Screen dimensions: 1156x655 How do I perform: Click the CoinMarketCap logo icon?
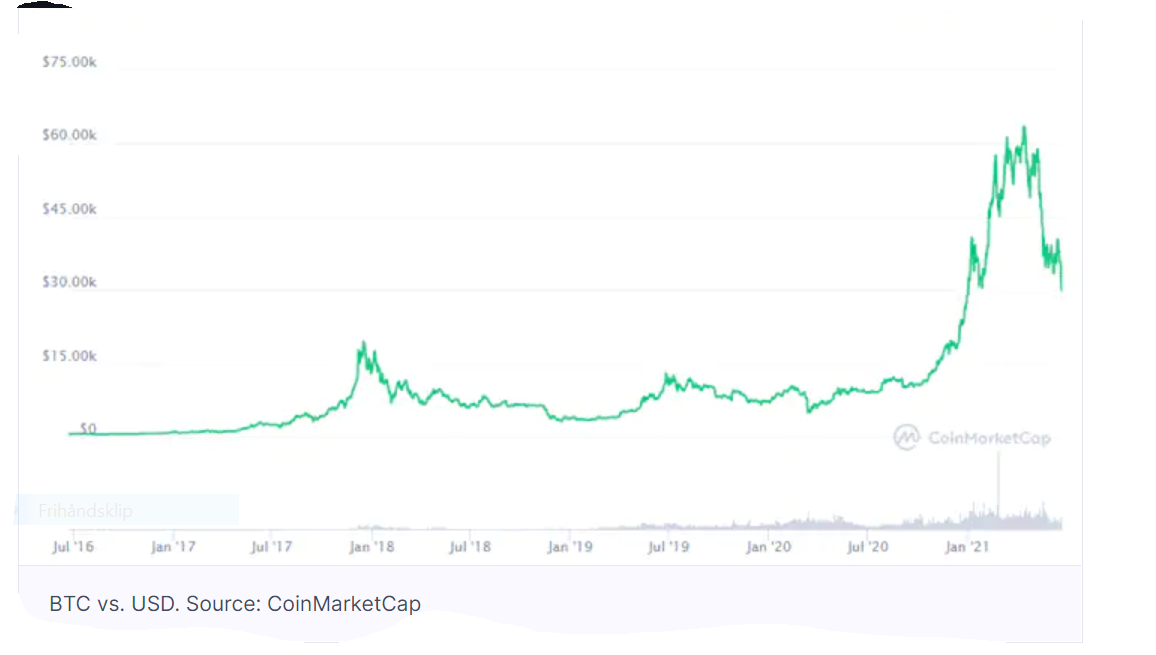point(906,437)
